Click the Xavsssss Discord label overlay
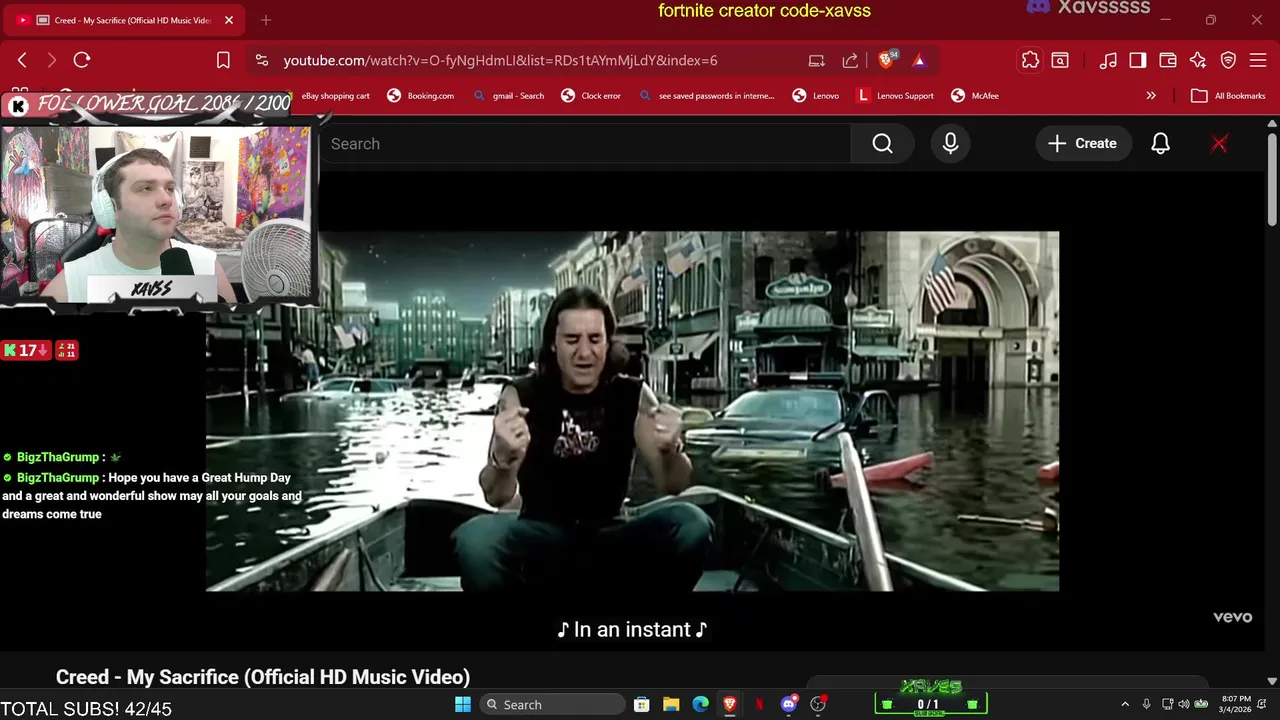The height and width of the screenshot is (720, 1280). click(1088, 8)
